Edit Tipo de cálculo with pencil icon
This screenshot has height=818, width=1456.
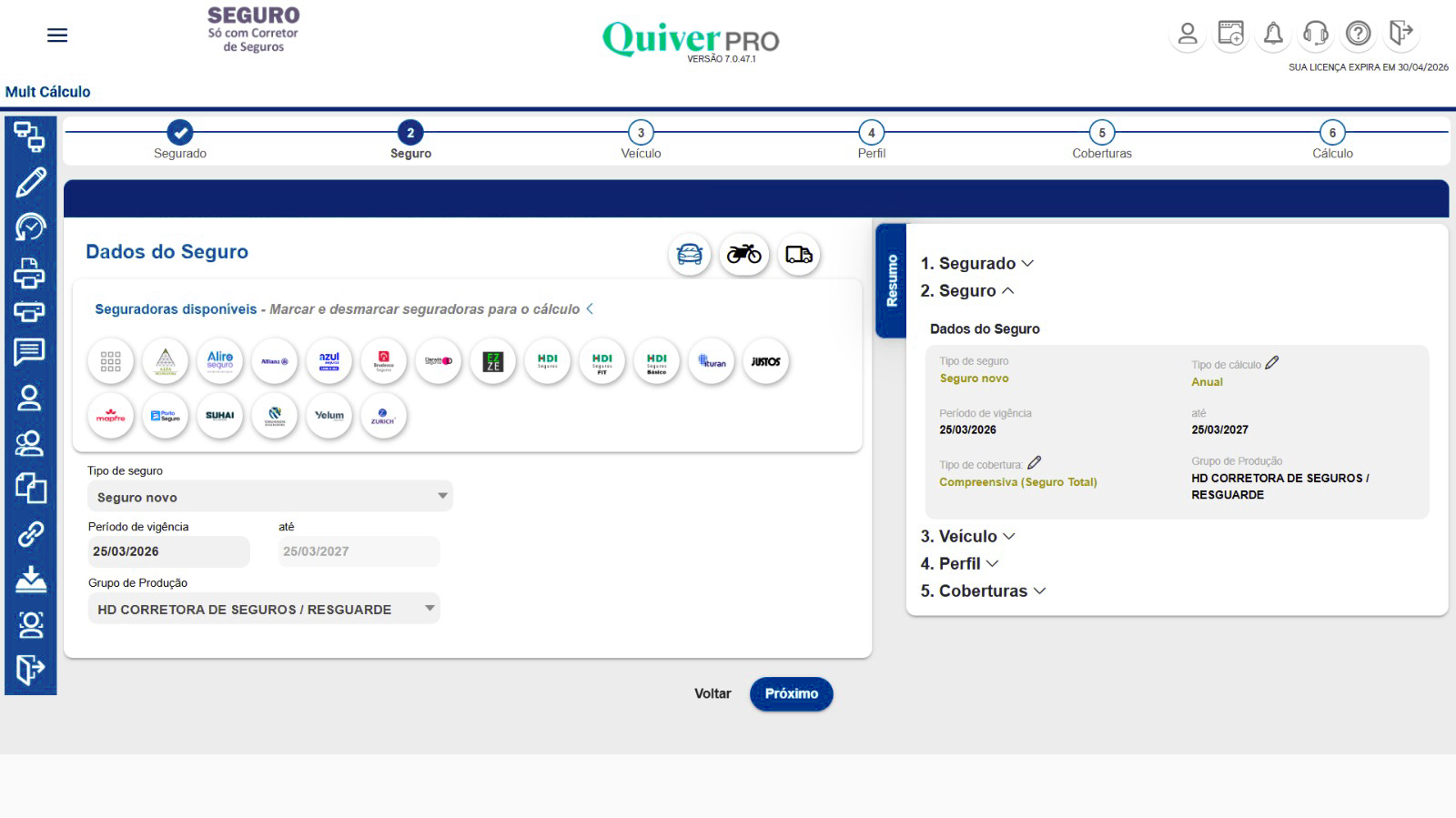click(1271, 363)
